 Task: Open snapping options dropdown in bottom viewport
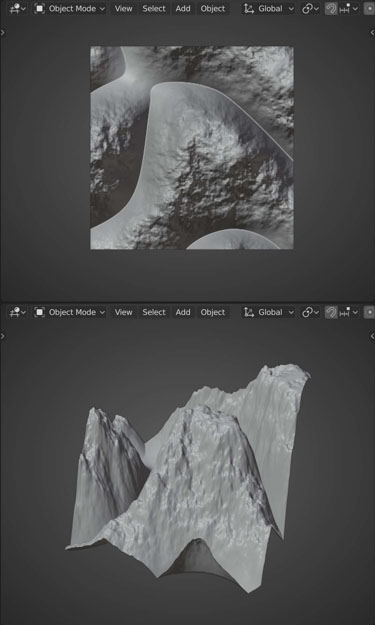pyautogui.click(x=348, y=312)
